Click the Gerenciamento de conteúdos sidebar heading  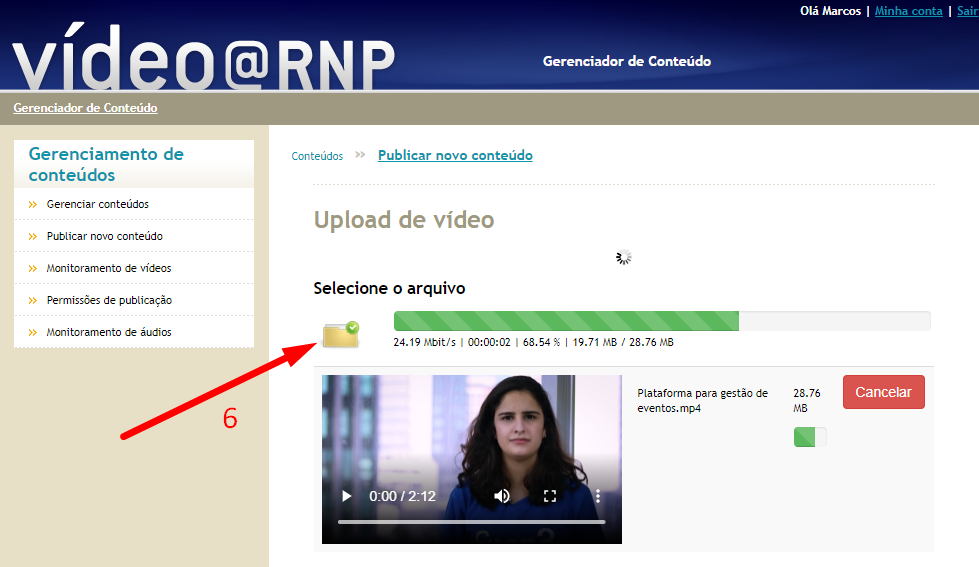coord(106,164)
